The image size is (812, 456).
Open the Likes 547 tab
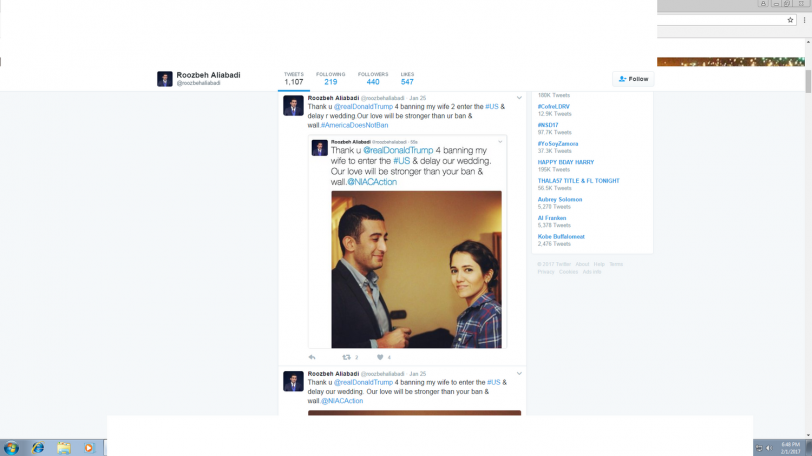point(407,79)
